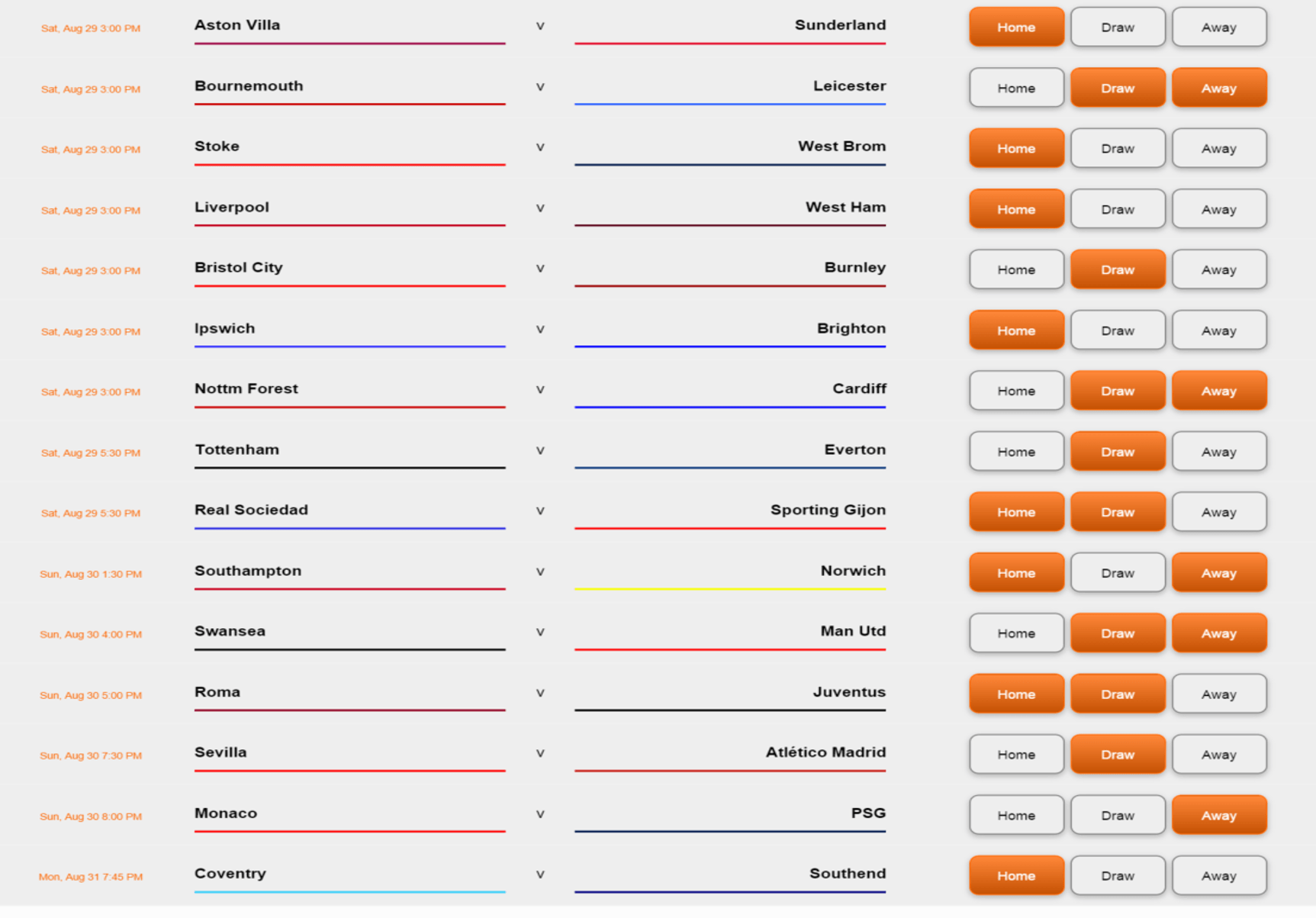This screenshot has height=918, width=1316.
Task: Select Draw for Ipswich v Brighton
Action: tap(1118, 330)
